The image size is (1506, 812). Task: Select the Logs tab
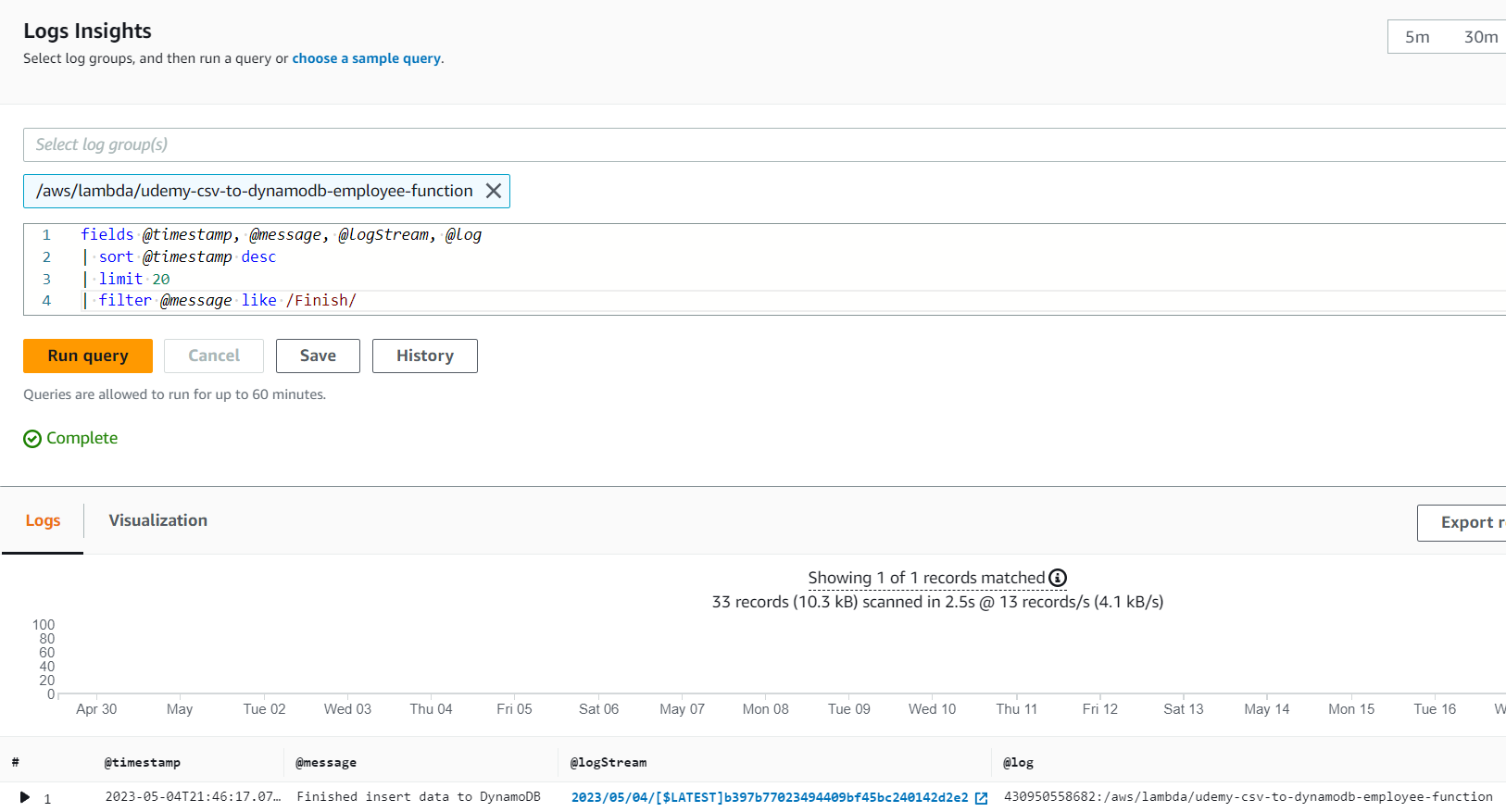(43, 520)
